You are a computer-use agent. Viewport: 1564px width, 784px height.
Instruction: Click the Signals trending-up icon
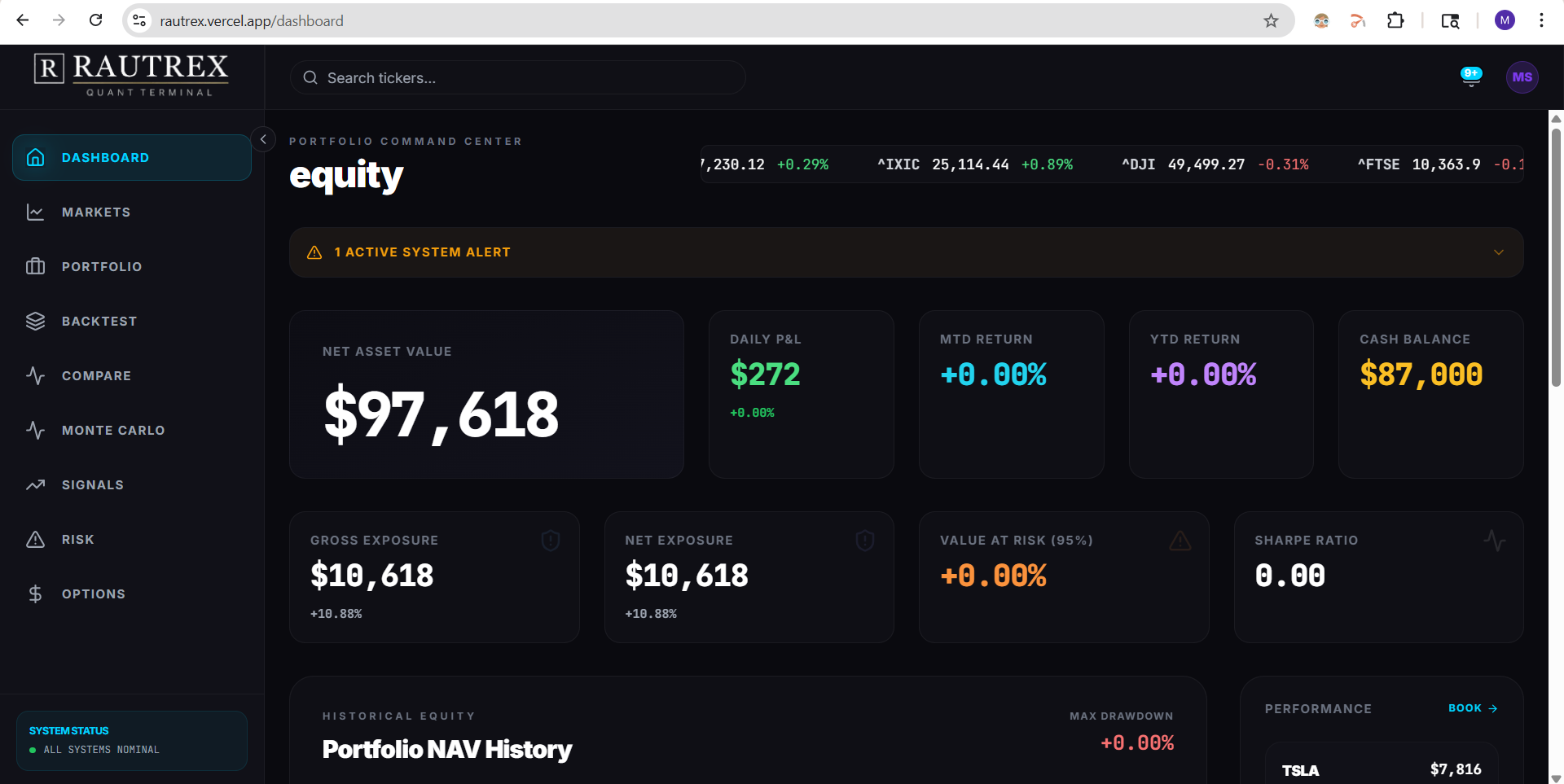(x=36, y=484)
